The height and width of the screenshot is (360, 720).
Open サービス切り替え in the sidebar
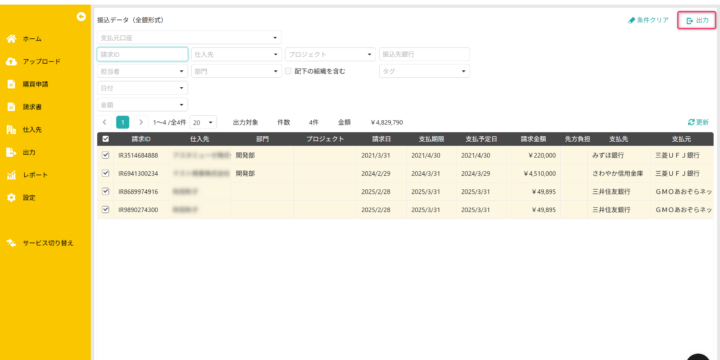[48, 243]
